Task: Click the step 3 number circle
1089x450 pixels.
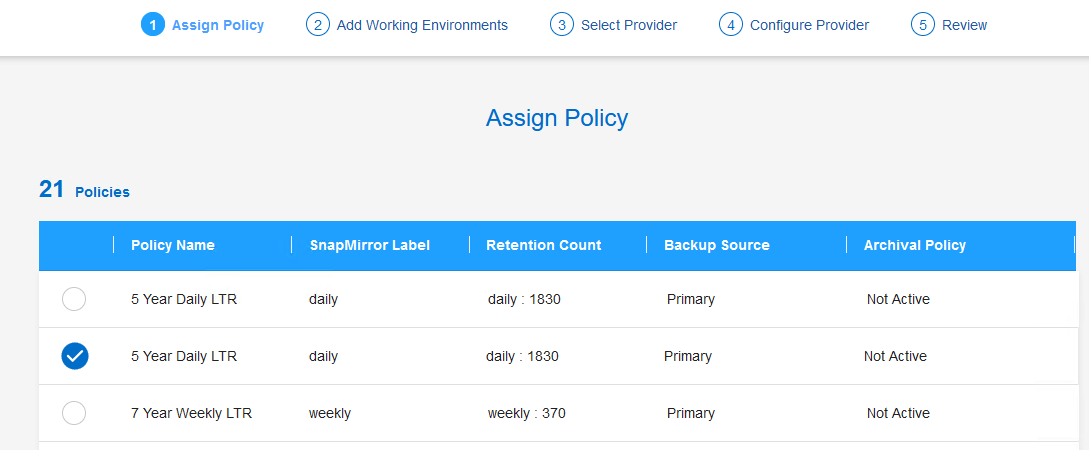Action: click(x=562, y=25)
